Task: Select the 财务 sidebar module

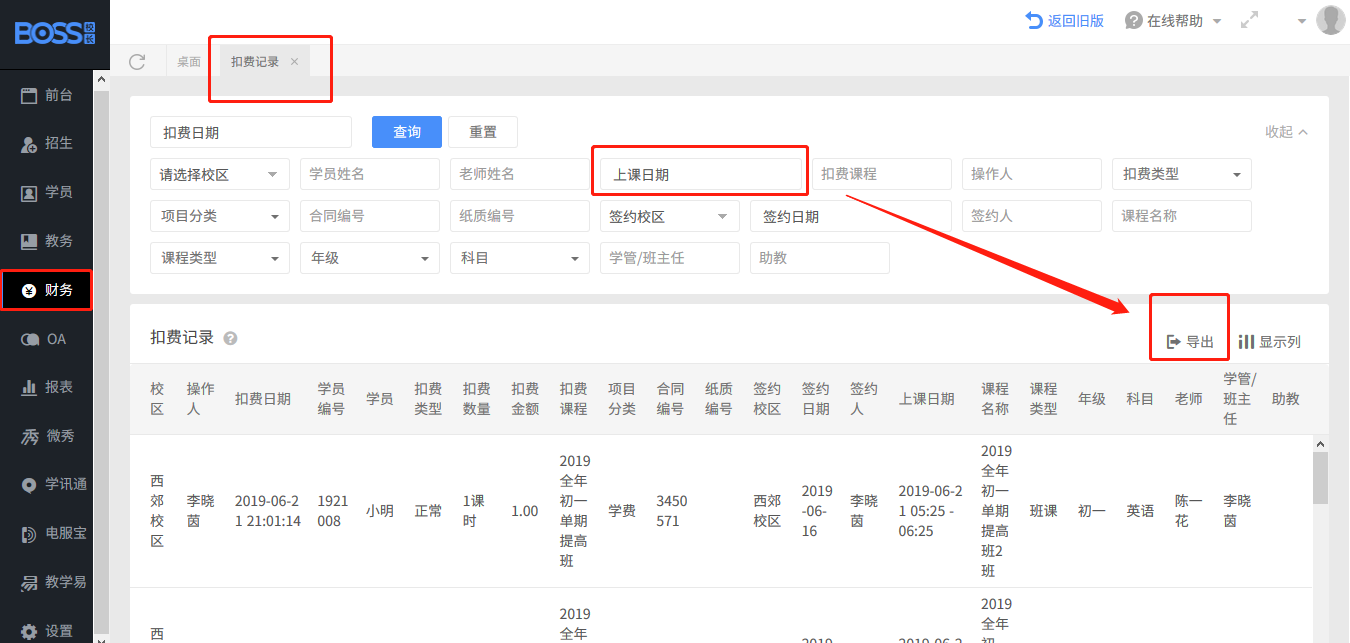Action: [x=47, y=290]
